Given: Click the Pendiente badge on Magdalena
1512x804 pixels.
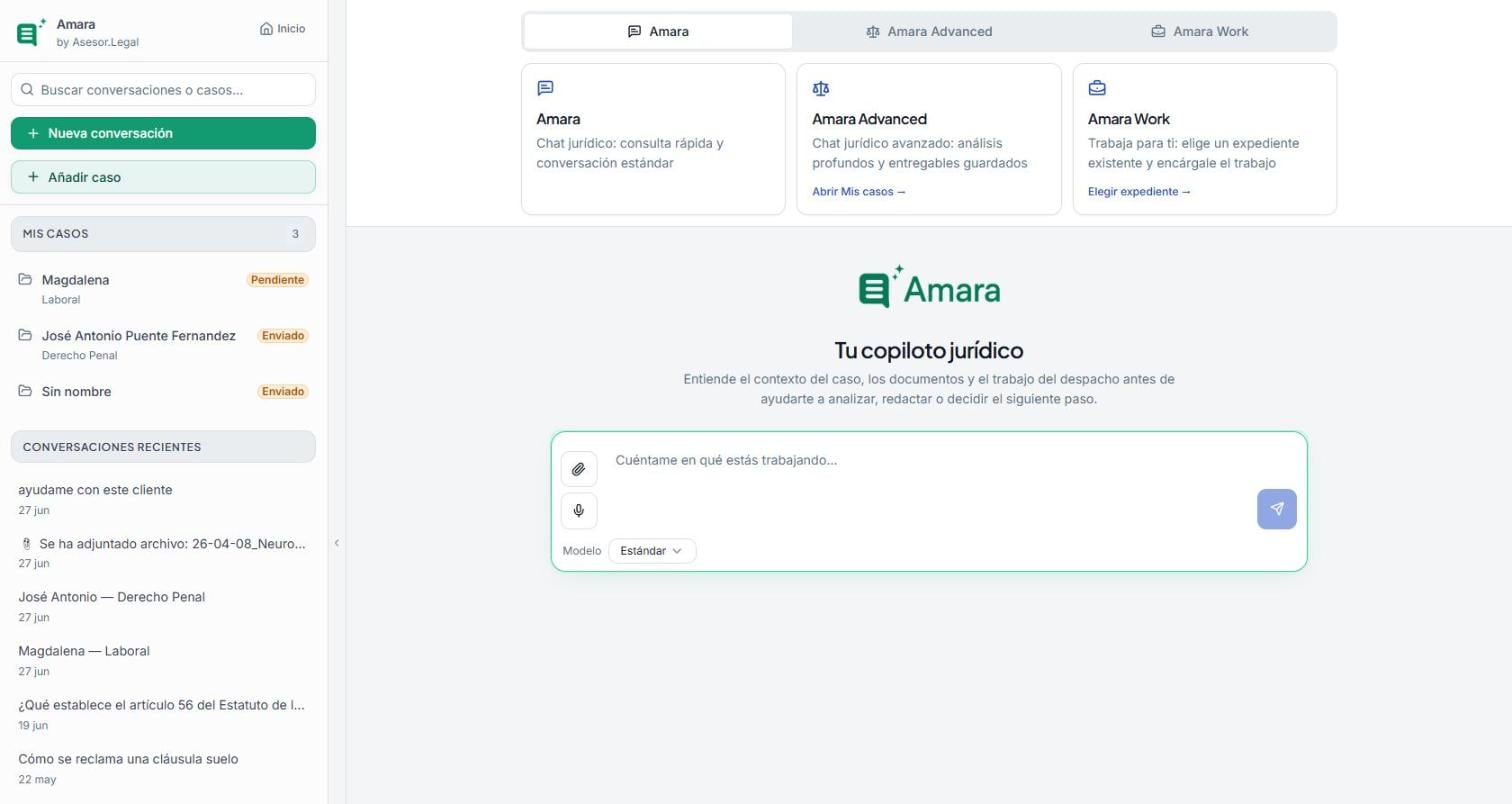Looking at the screenshot, I should 277,280.
